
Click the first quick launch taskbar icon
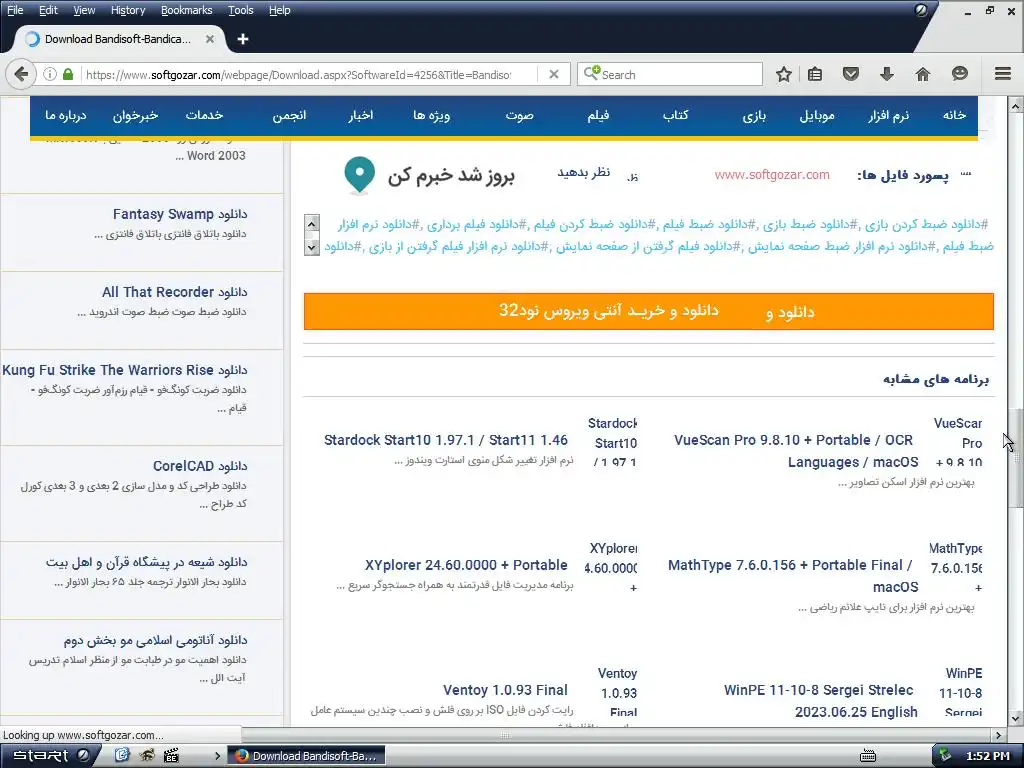click(x=122, y=756)
